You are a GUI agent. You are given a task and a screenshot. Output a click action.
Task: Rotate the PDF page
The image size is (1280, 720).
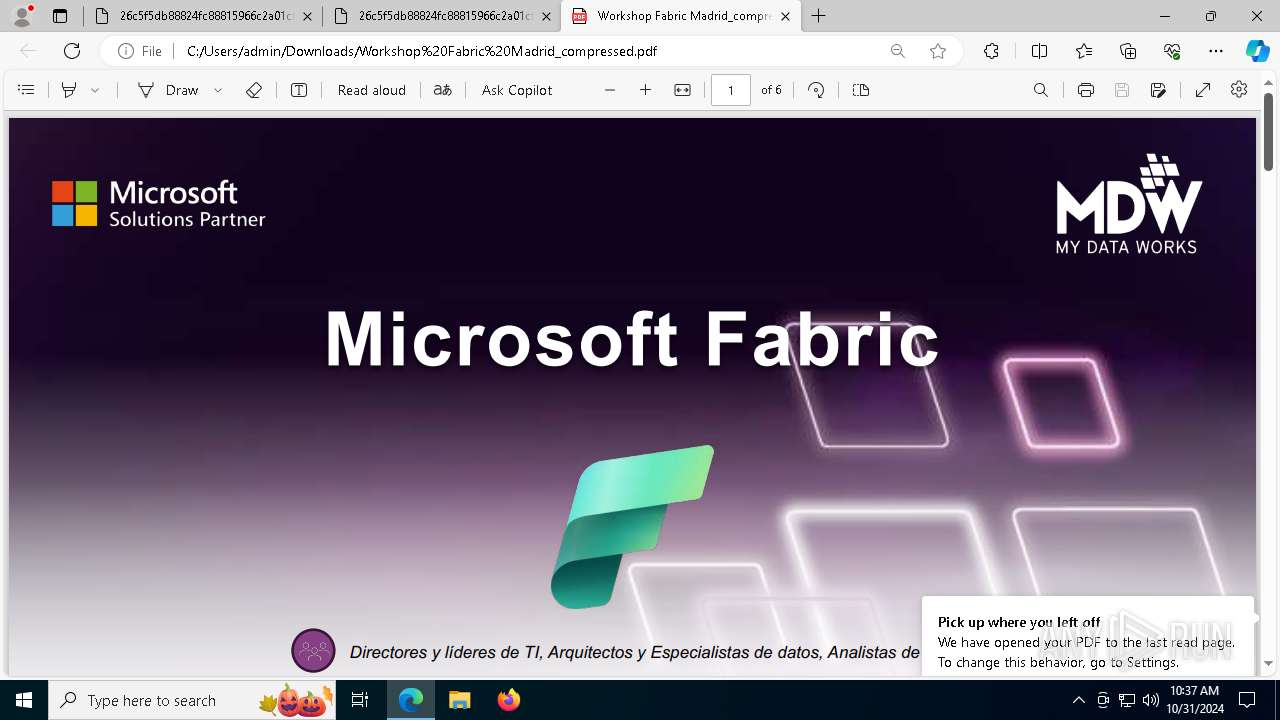(816, 90)
